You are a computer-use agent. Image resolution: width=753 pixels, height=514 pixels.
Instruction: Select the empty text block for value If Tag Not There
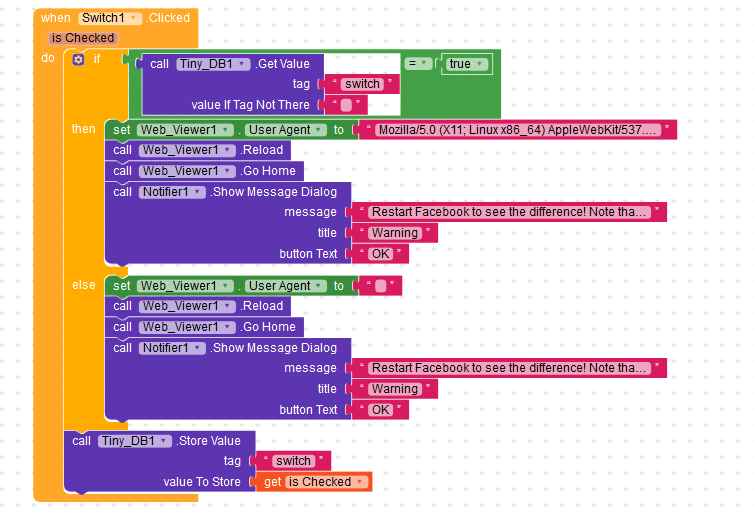[346, 105]
